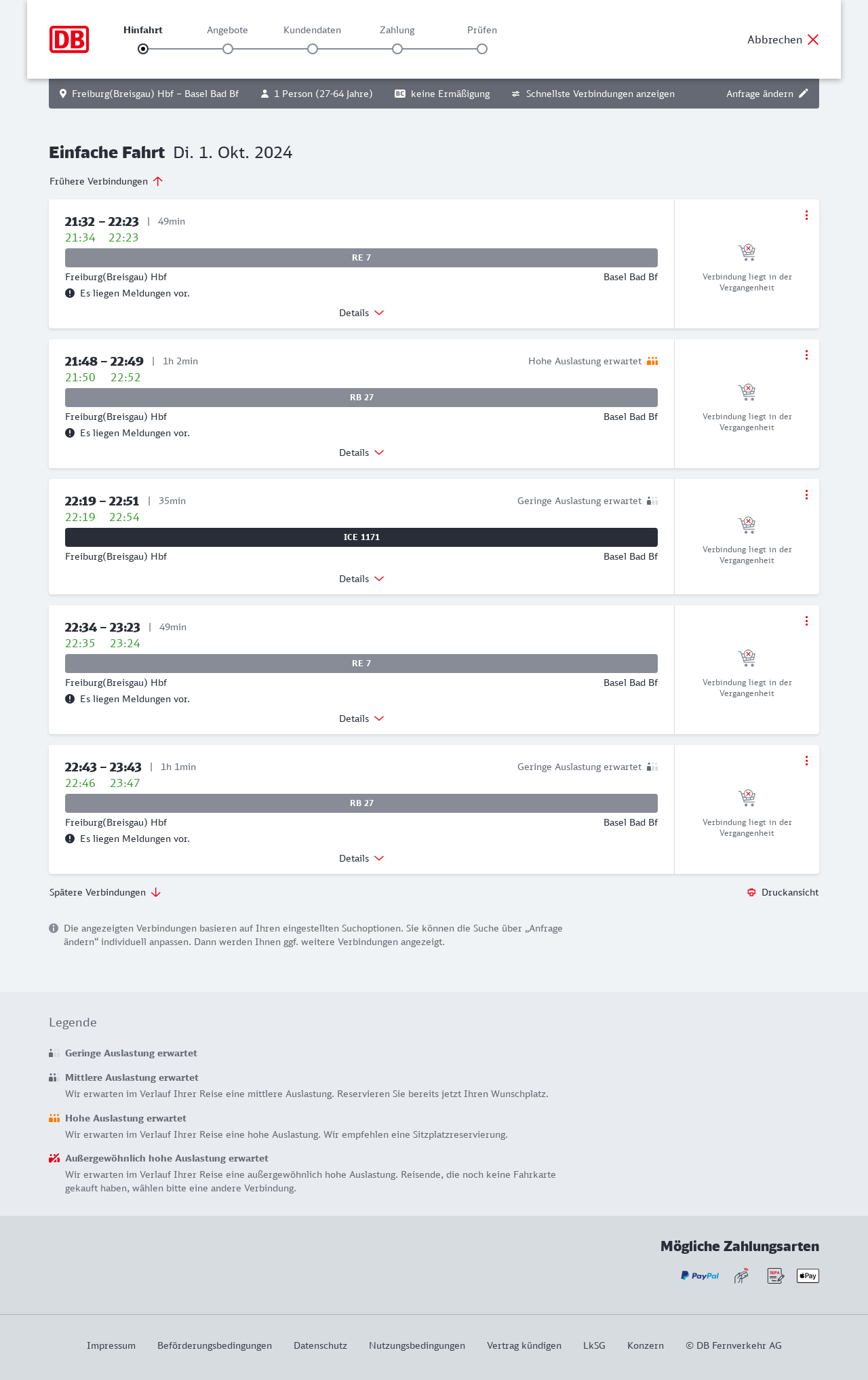Click the info icon for 21:48 Meldungen

click(x=70, y=433)
